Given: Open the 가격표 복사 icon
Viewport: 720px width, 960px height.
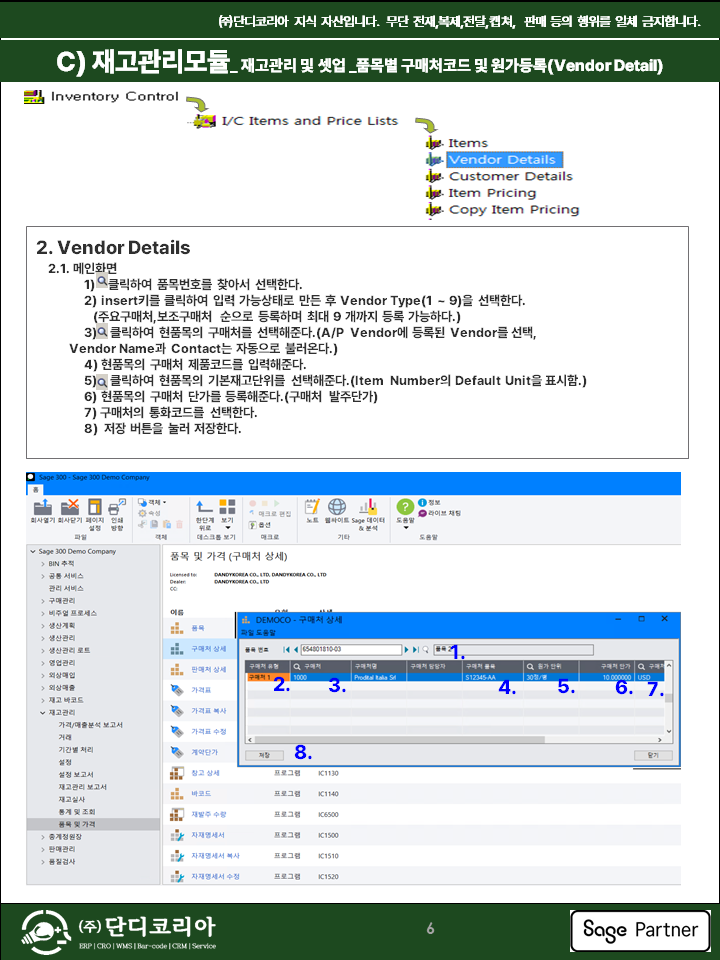Looking at the screenshot, I should (177, 711).
